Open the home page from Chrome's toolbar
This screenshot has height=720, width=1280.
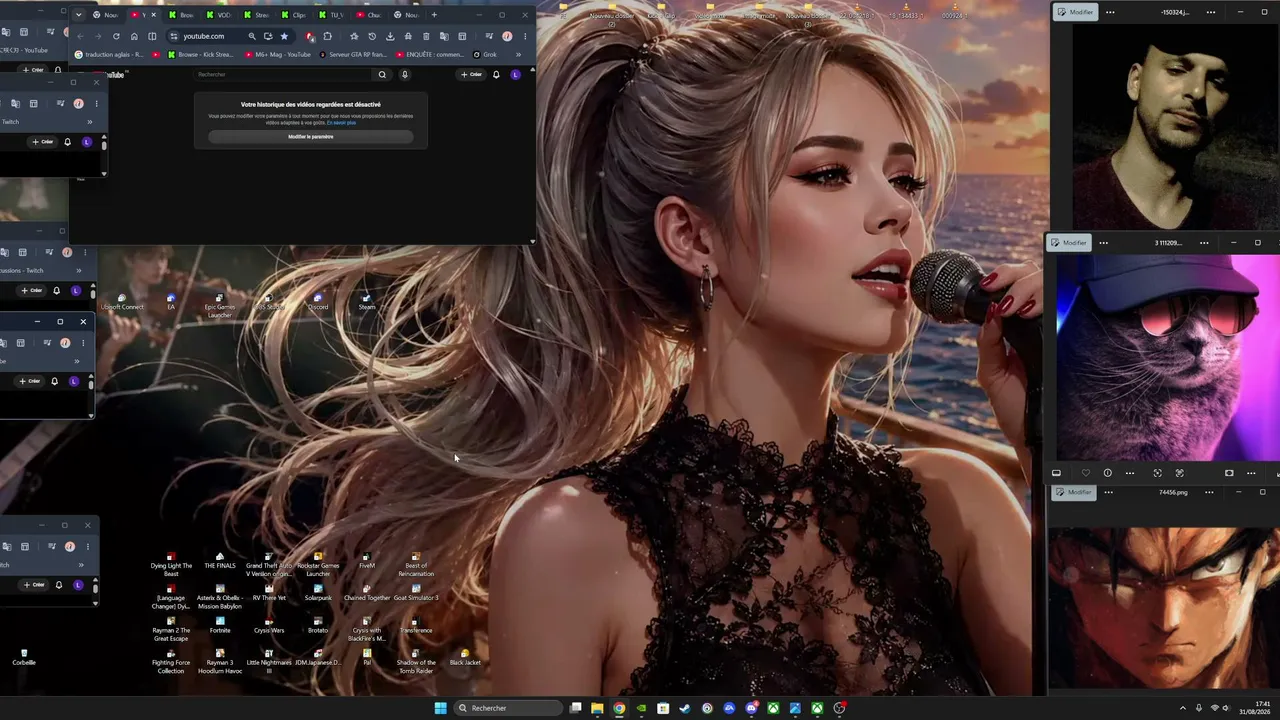pyautogui.click(x=134, y=36)
